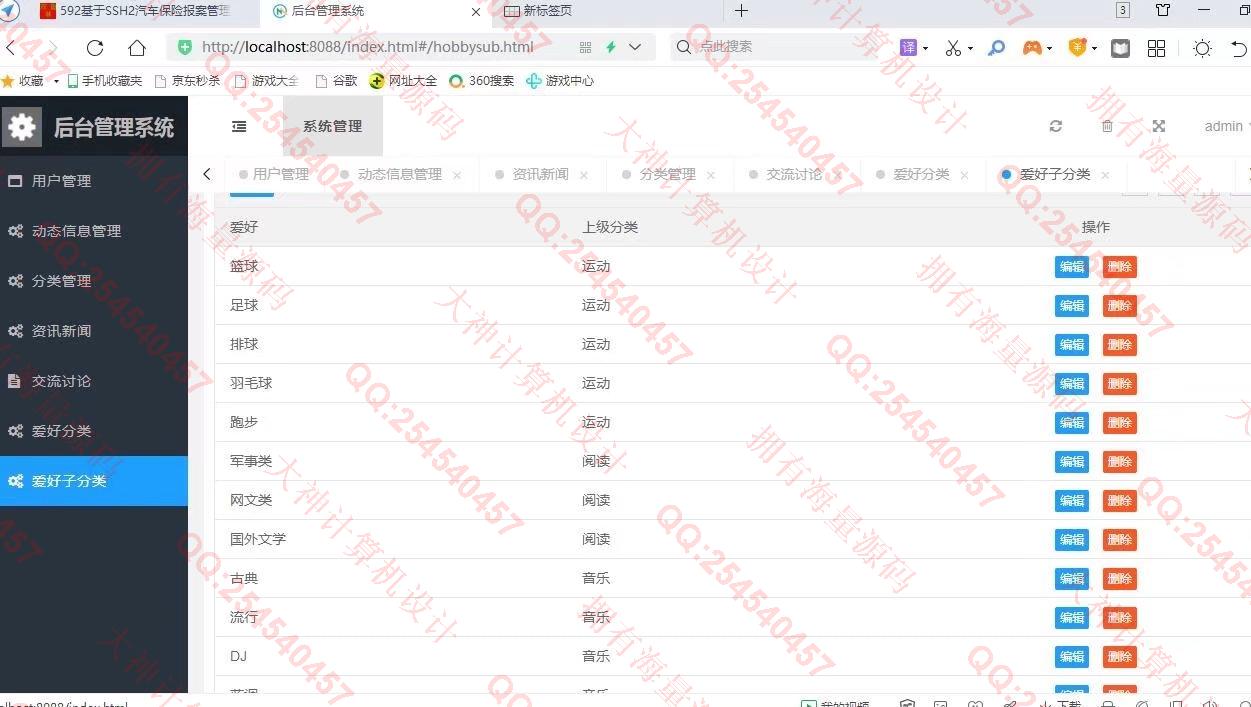Click the 爱好 column header

(x=244, y=227)
